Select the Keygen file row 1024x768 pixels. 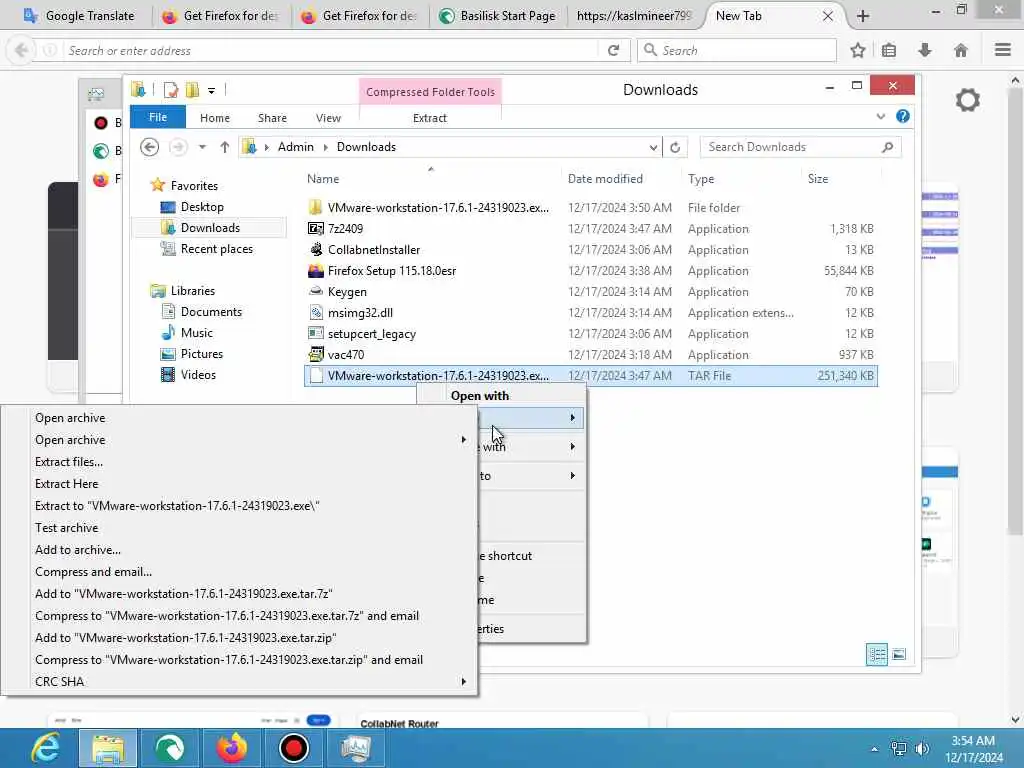point(590,292)
